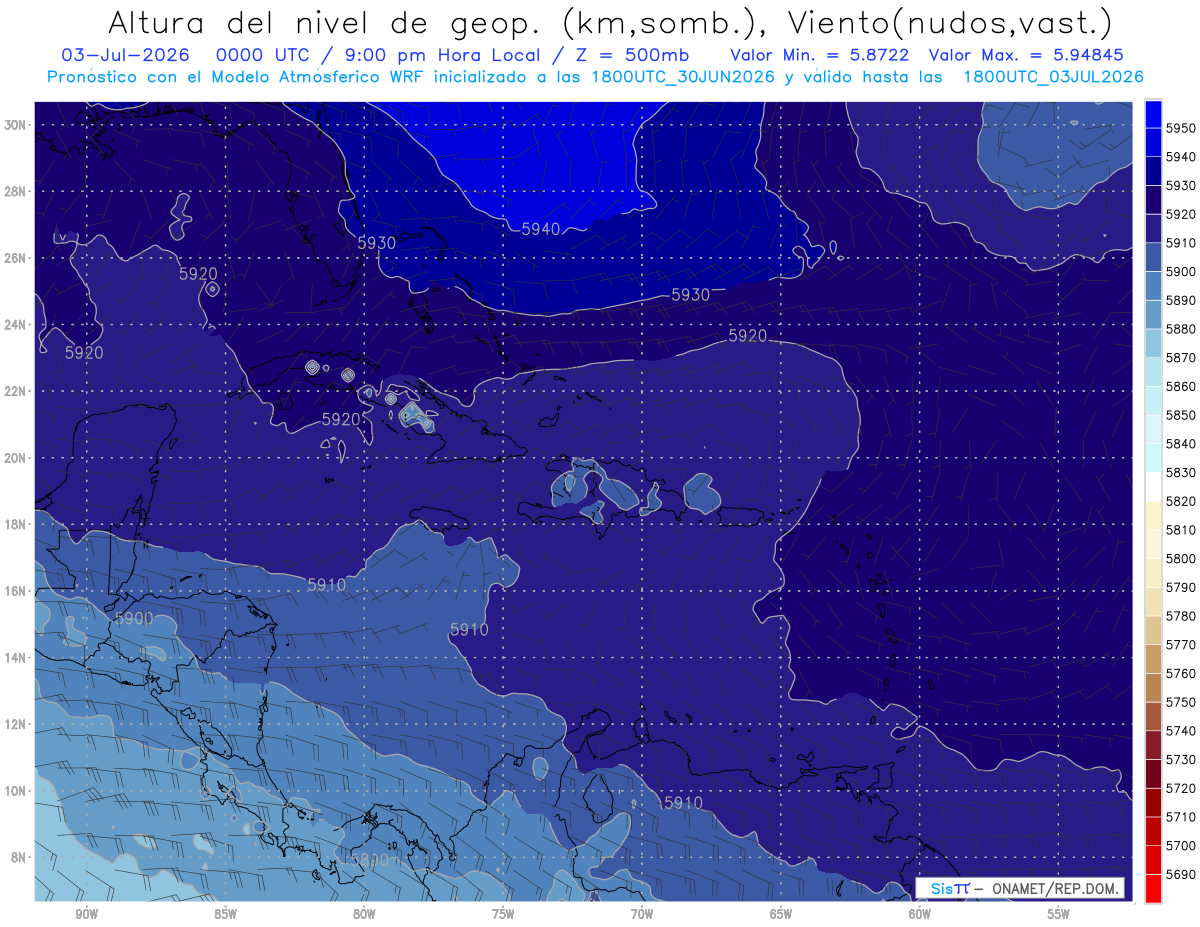
Task: Click the '5830' colorbar scale label
Action: 1181,472
